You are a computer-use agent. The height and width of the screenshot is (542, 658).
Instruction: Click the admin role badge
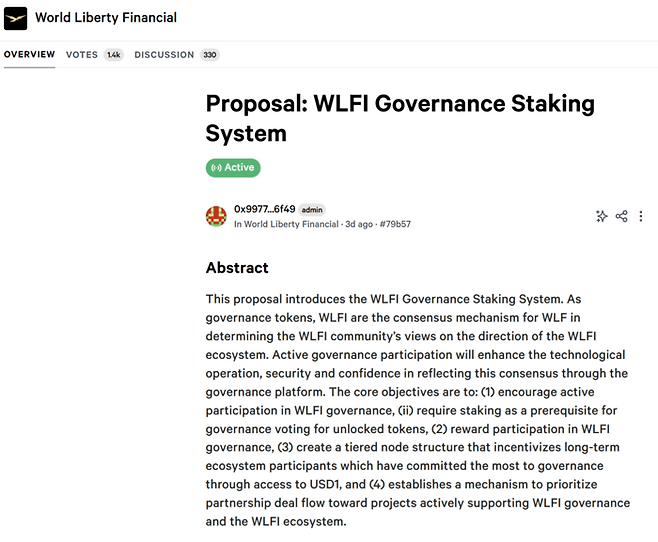pyautogui.click(x=312, y=209)
